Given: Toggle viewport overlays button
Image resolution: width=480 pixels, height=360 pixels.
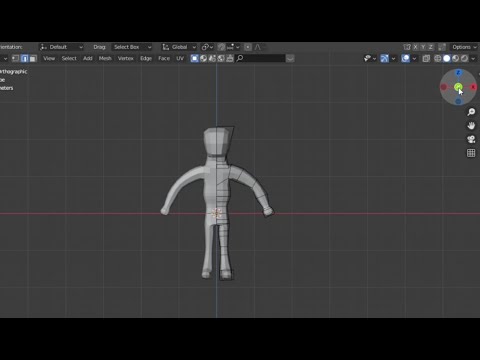Looking at the screenshot, I should (x=405, y=59).
